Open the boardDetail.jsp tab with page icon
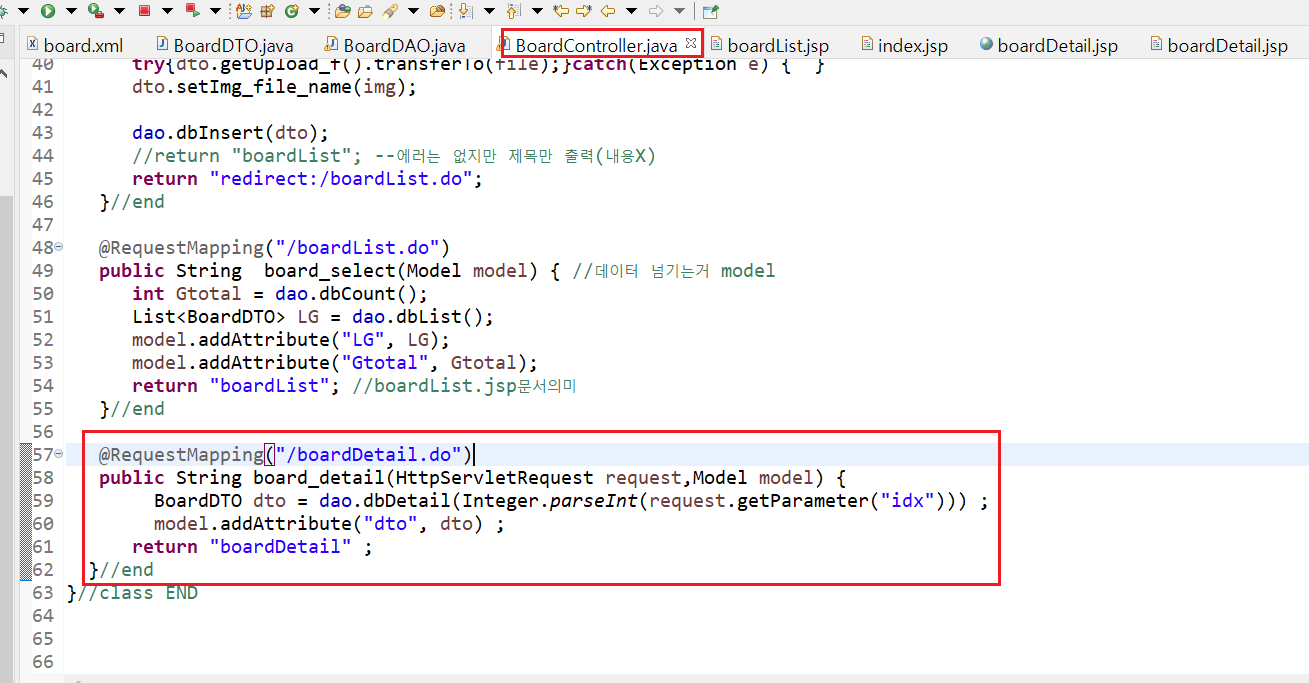The image size is (1309, 683). (1219, 45)
